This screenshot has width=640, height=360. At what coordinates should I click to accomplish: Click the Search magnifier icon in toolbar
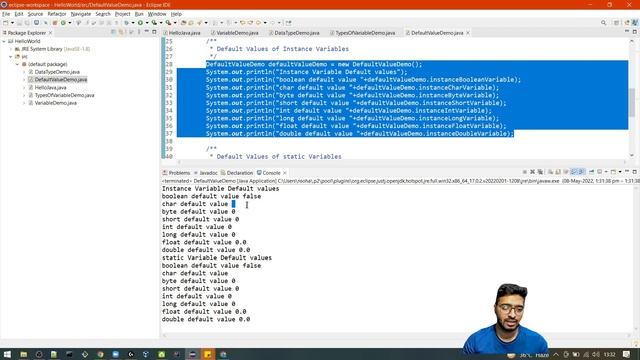603,23
